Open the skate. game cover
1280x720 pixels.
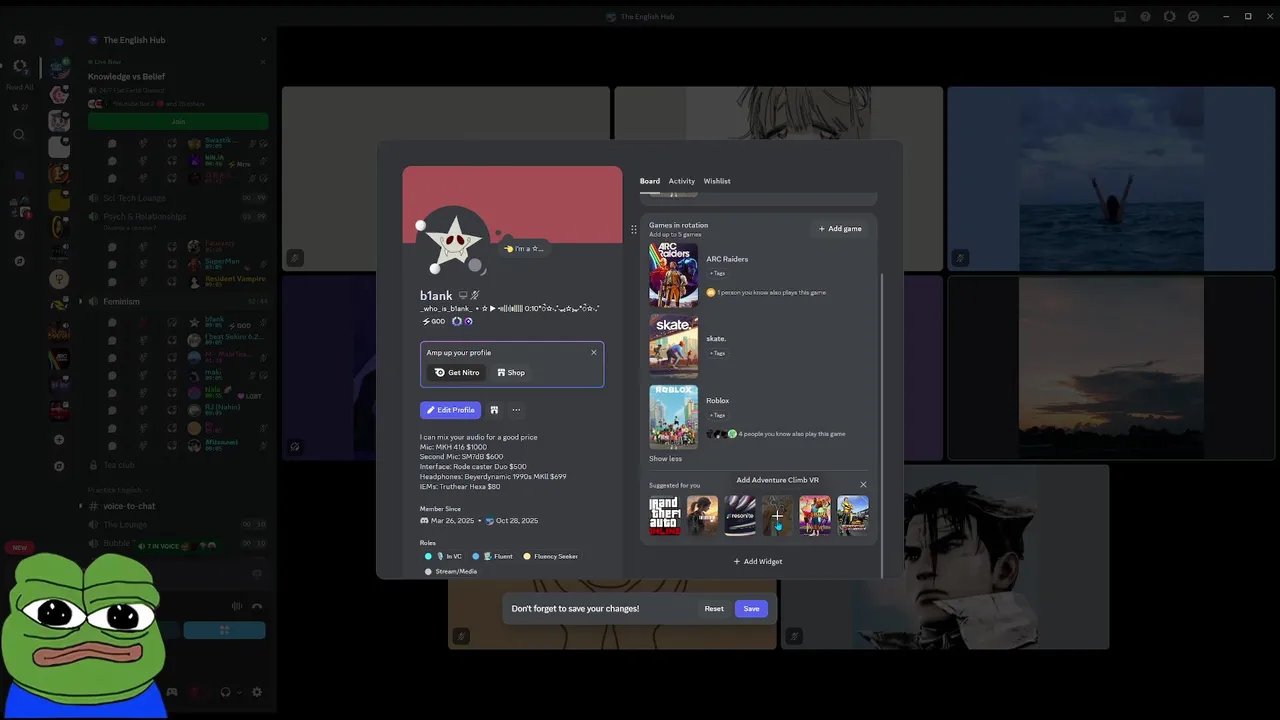(x=673, y=346)
